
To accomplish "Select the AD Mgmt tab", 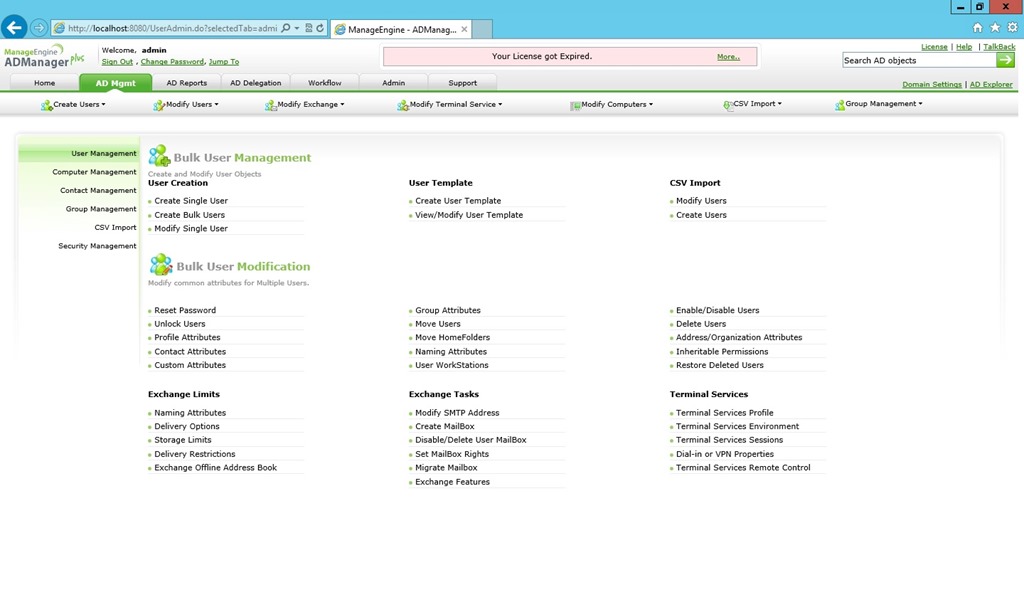I will (116, 83).
